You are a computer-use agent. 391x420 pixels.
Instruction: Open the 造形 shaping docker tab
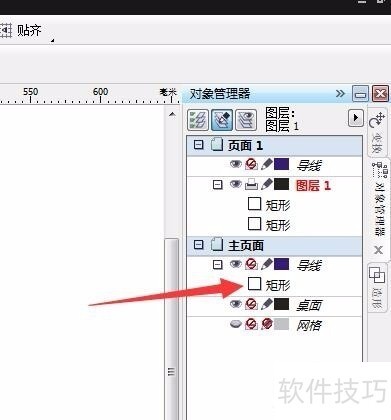click(378, 287)
